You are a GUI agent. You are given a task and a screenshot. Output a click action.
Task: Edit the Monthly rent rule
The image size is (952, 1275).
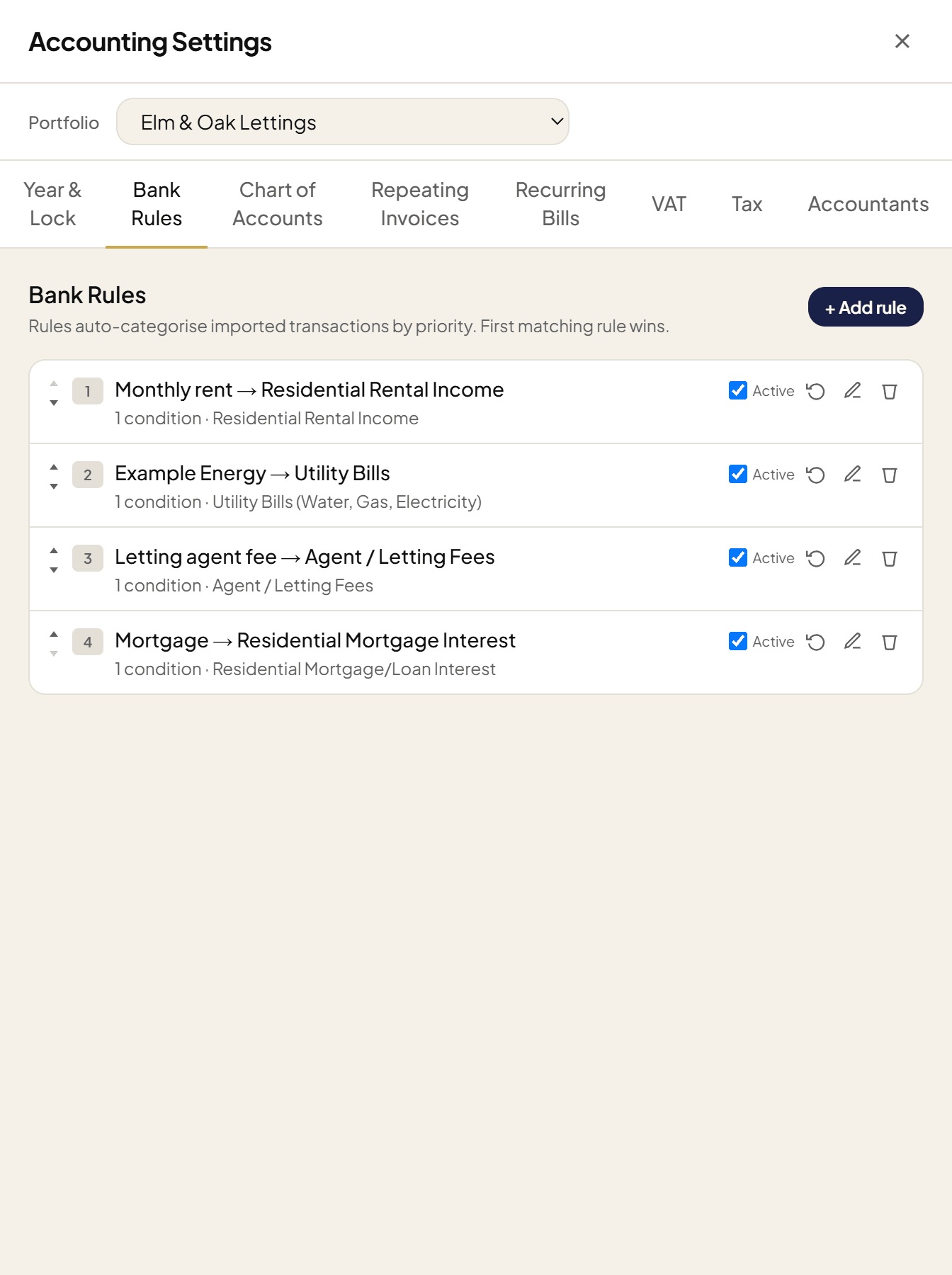[852, 391]
